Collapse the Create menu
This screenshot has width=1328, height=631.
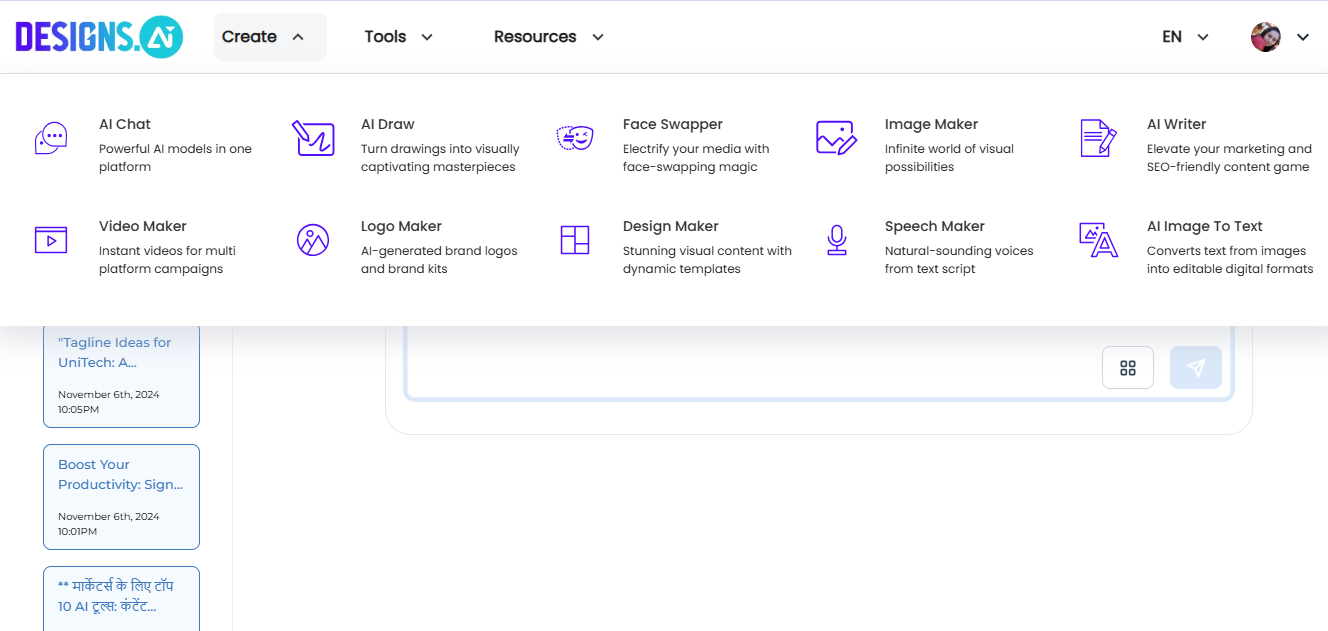269,36
